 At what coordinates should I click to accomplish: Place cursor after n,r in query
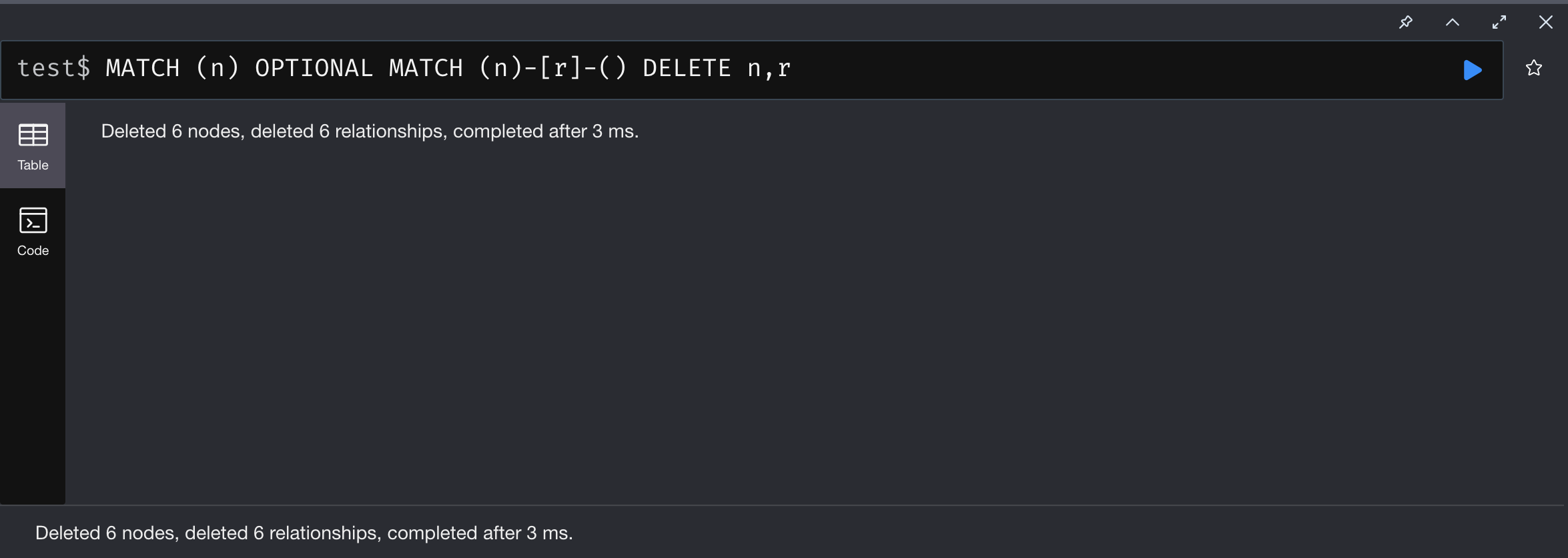click(x=792, y=68)
